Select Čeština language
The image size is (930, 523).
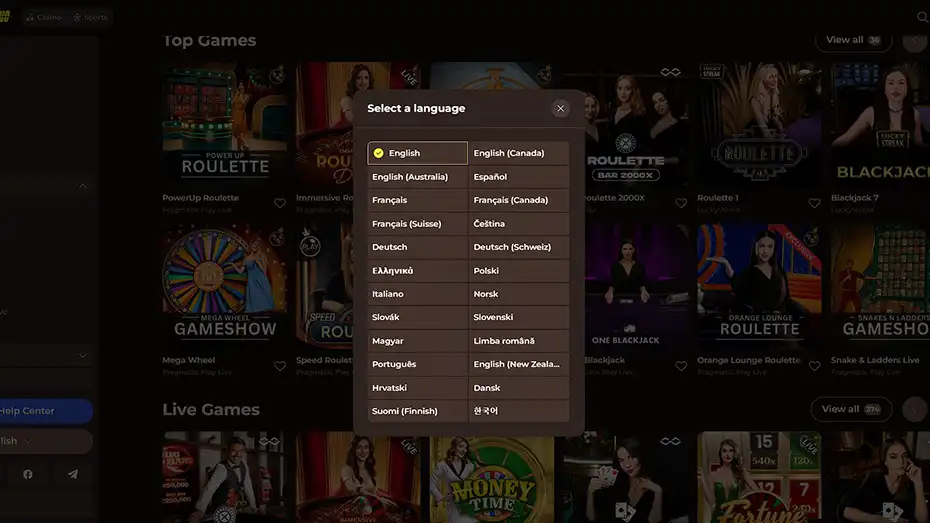point(519,224)
